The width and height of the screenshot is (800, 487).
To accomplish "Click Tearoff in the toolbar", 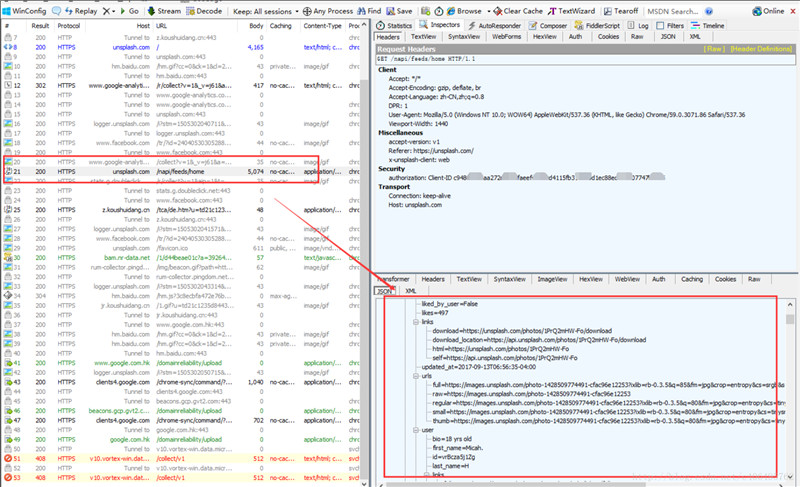I will (x=621, y=11).
